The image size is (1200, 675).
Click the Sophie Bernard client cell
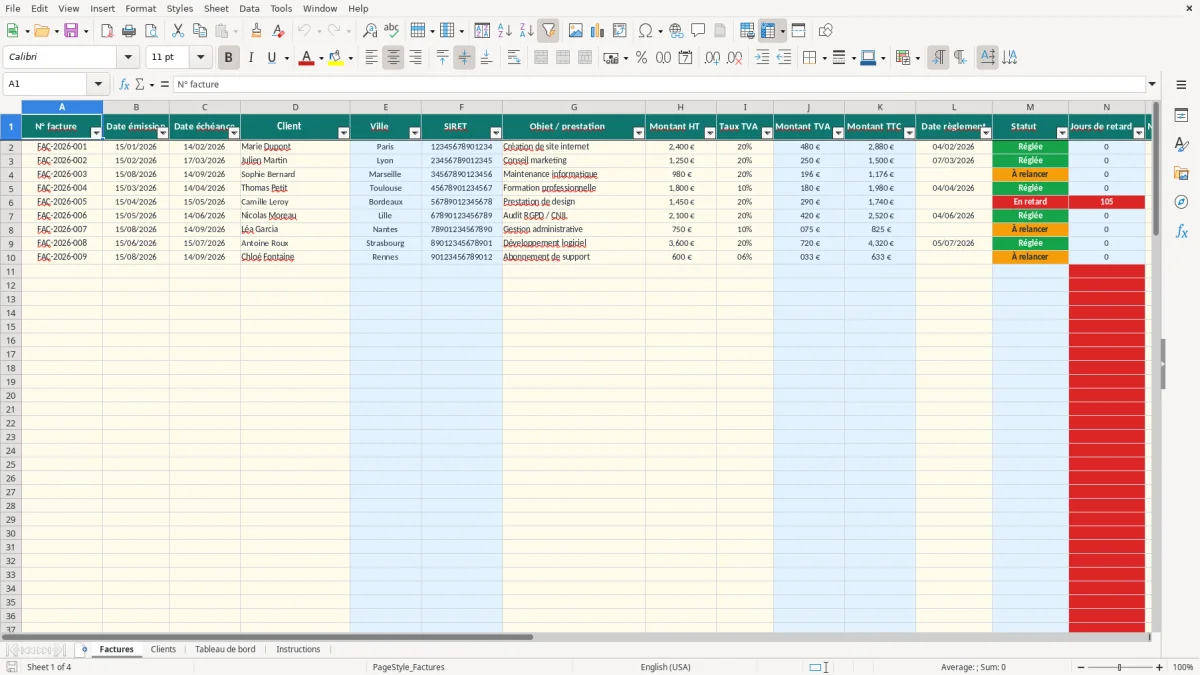coord(295,174)
